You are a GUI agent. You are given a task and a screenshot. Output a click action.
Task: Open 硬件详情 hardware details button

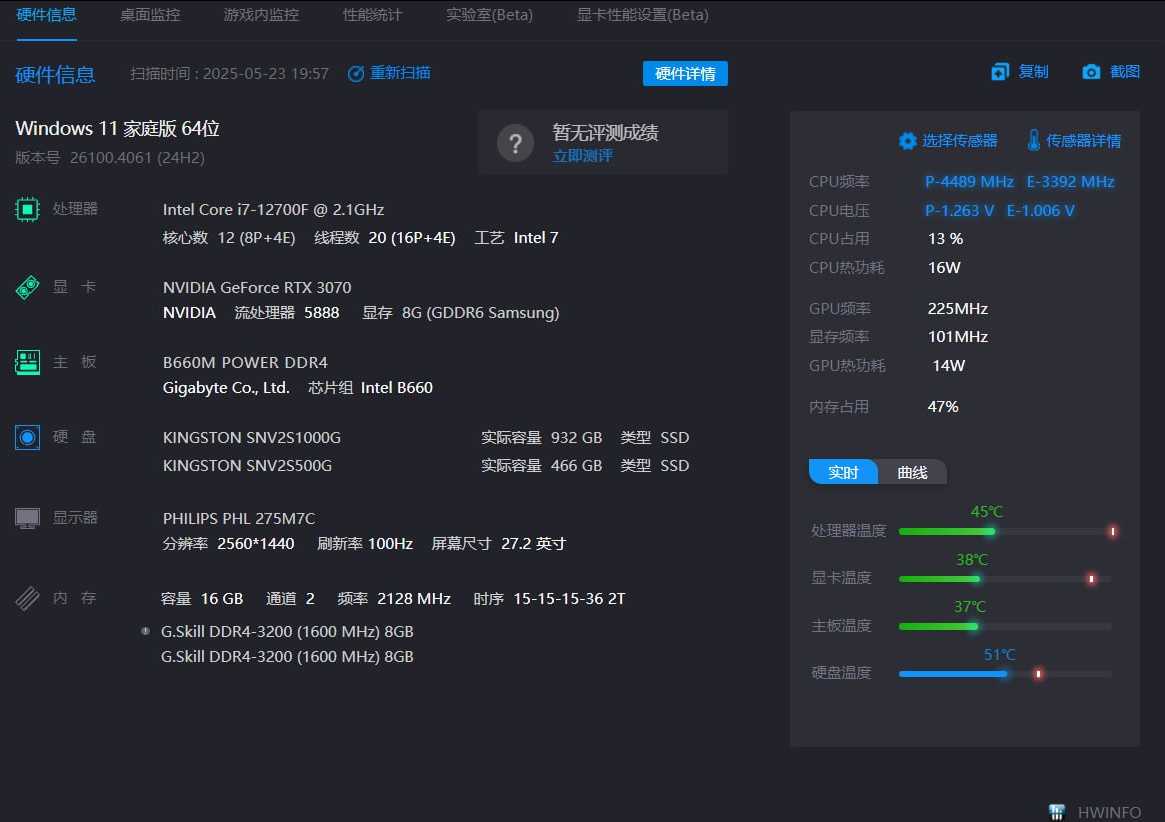pyautogui.click(x=685, y=74)
